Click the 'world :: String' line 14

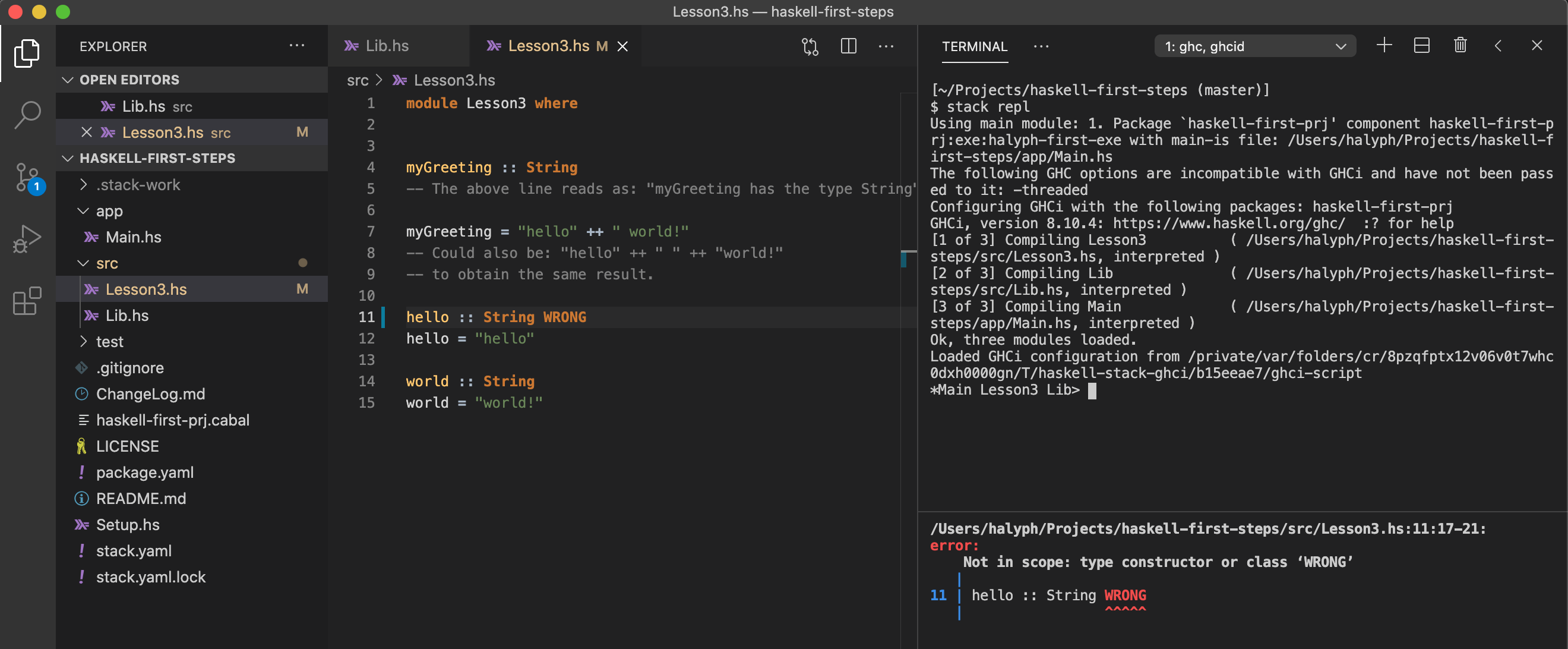[470, 381]
